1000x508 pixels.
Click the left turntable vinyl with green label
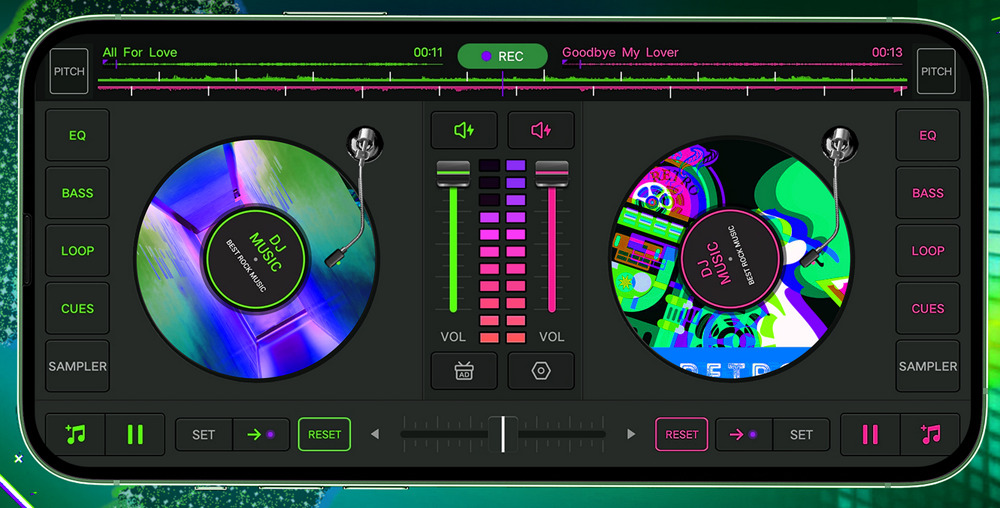click(256, 259)
